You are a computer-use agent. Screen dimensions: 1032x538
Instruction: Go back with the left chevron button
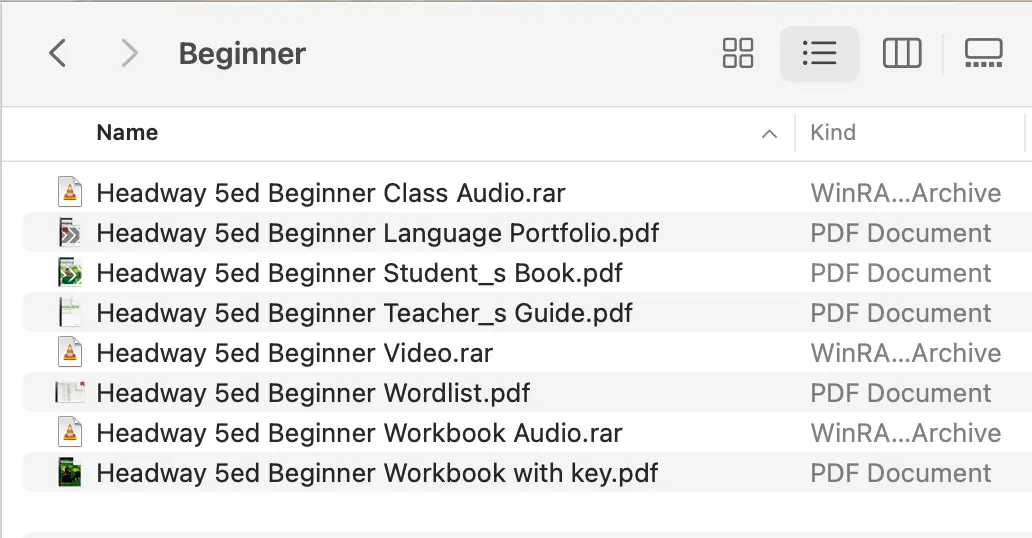point(58,53)
